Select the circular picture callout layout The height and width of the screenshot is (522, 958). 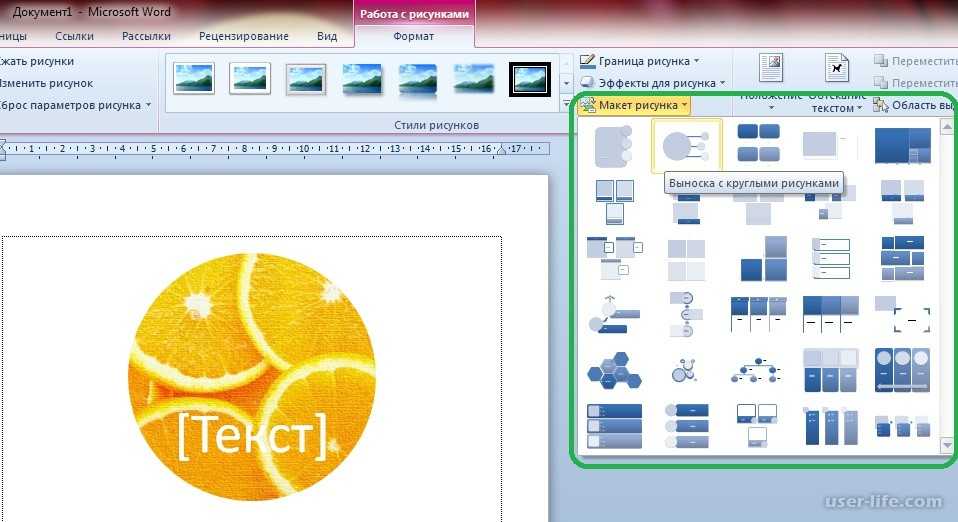point(686,146)
